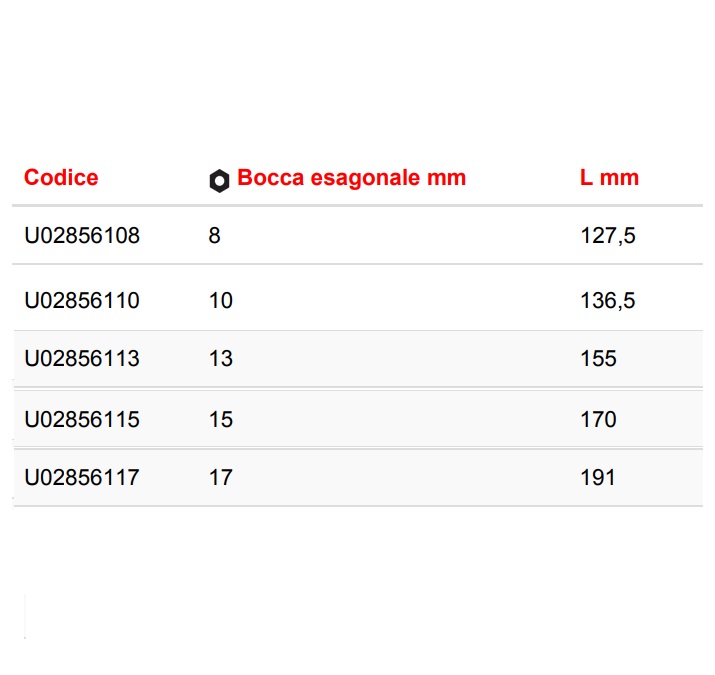
Task: Click the 'L mm' column header
Action: (609, 179)
